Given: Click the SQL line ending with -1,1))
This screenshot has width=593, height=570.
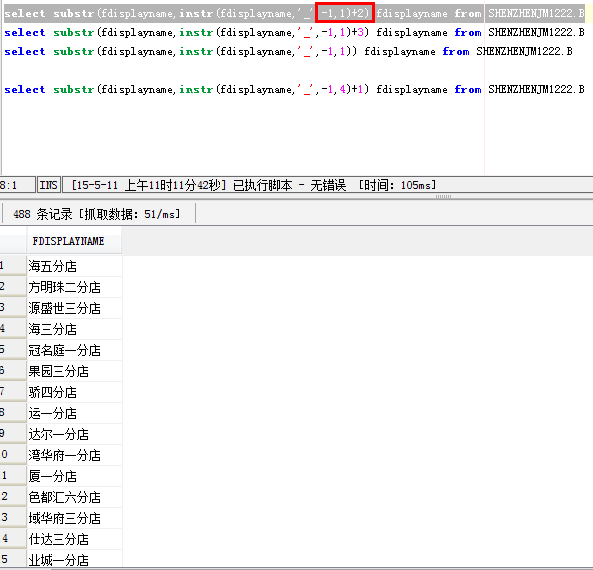Looking at the screenshot, I should 288,51.
